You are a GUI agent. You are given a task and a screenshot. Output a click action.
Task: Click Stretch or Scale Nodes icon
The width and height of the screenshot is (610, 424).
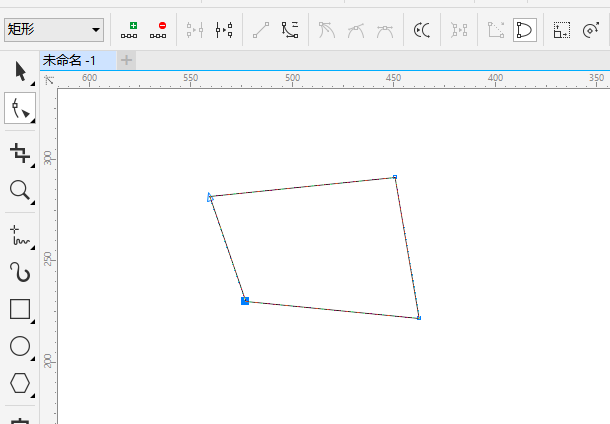(x=562, y=30)
